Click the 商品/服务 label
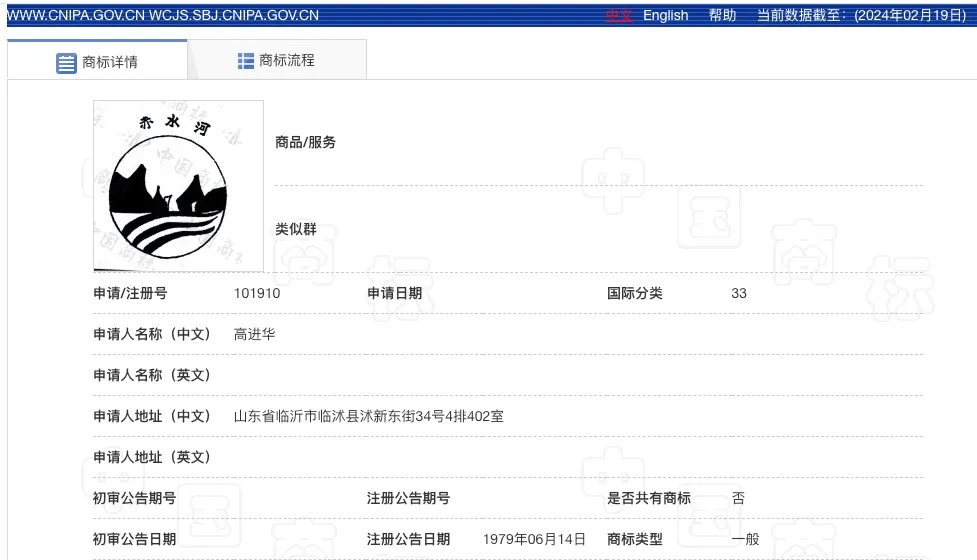This screenshot has width=977, height=560. (x=305, y=143)
